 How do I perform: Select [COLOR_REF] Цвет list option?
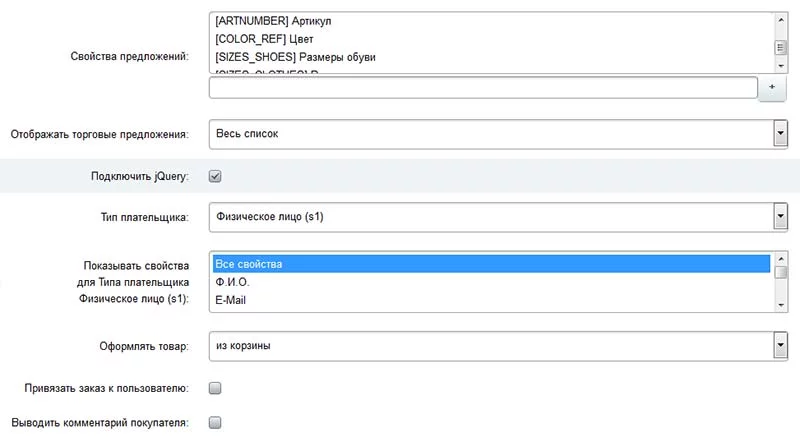point(251,39)
